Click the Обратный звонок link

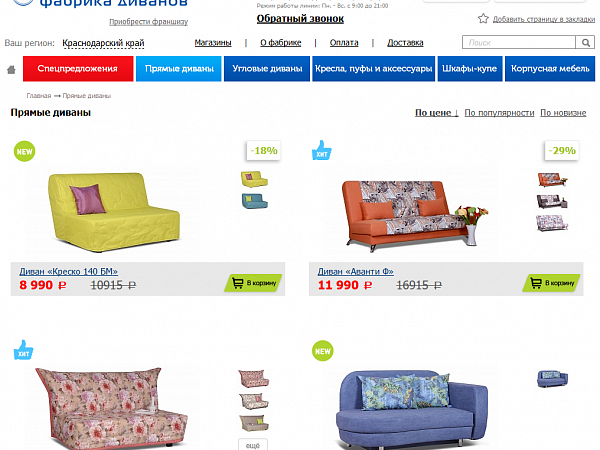point(300,18)
